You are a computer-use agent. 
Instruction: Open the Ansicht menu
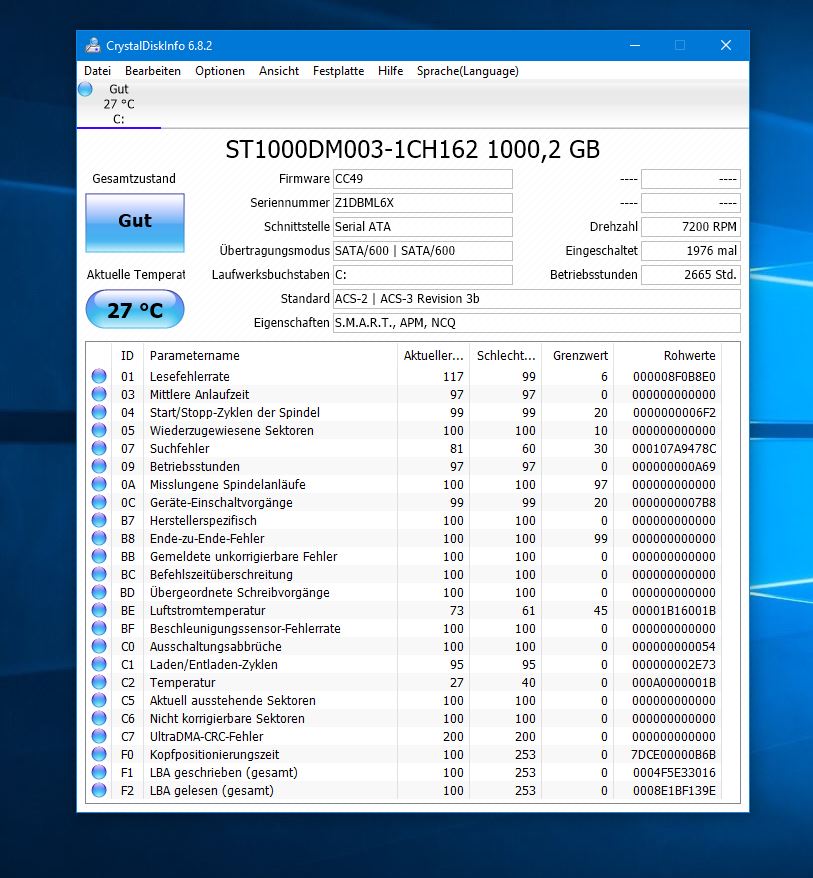click(x=279, y=71)
